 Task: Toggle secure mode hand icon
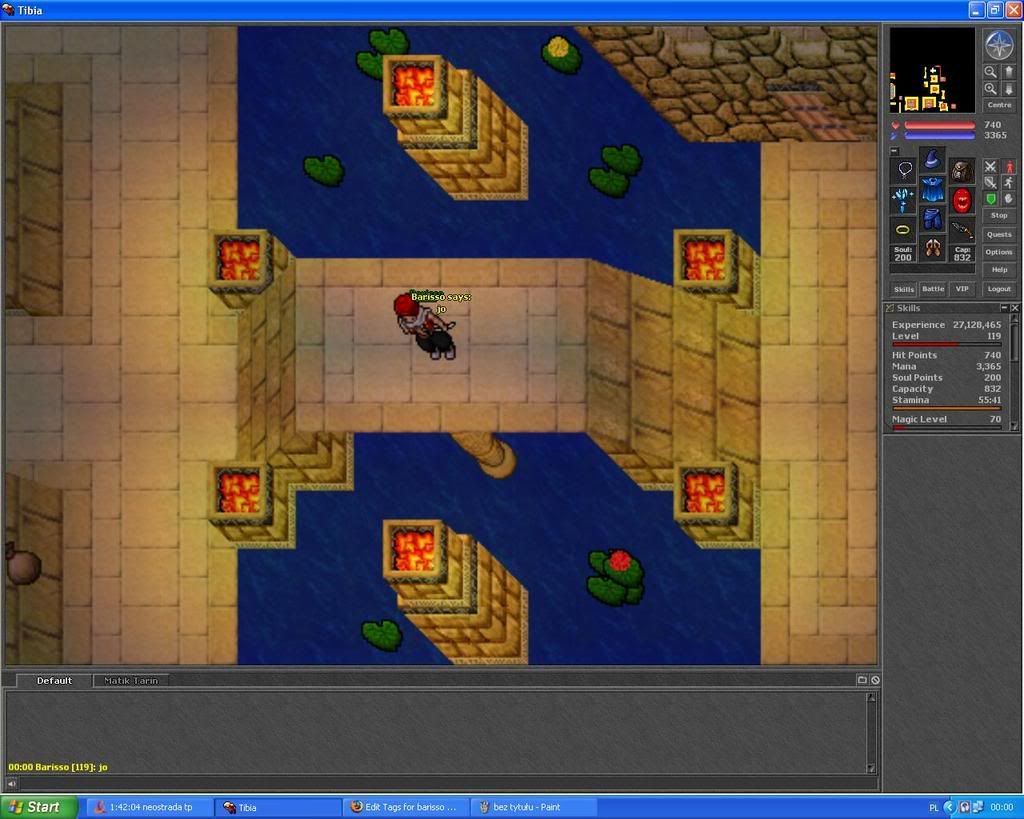tap(1009, 199)
